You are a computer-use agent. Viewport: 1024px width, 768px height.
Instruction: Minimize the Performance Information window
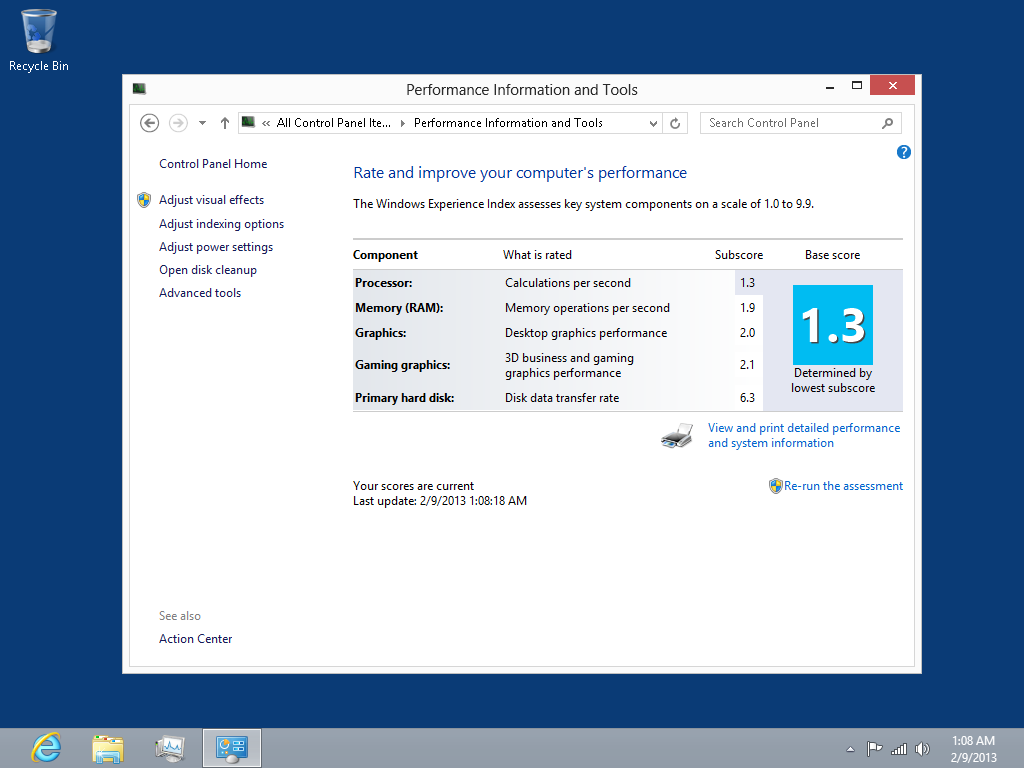pyautogui.click(x=829, y=86)
